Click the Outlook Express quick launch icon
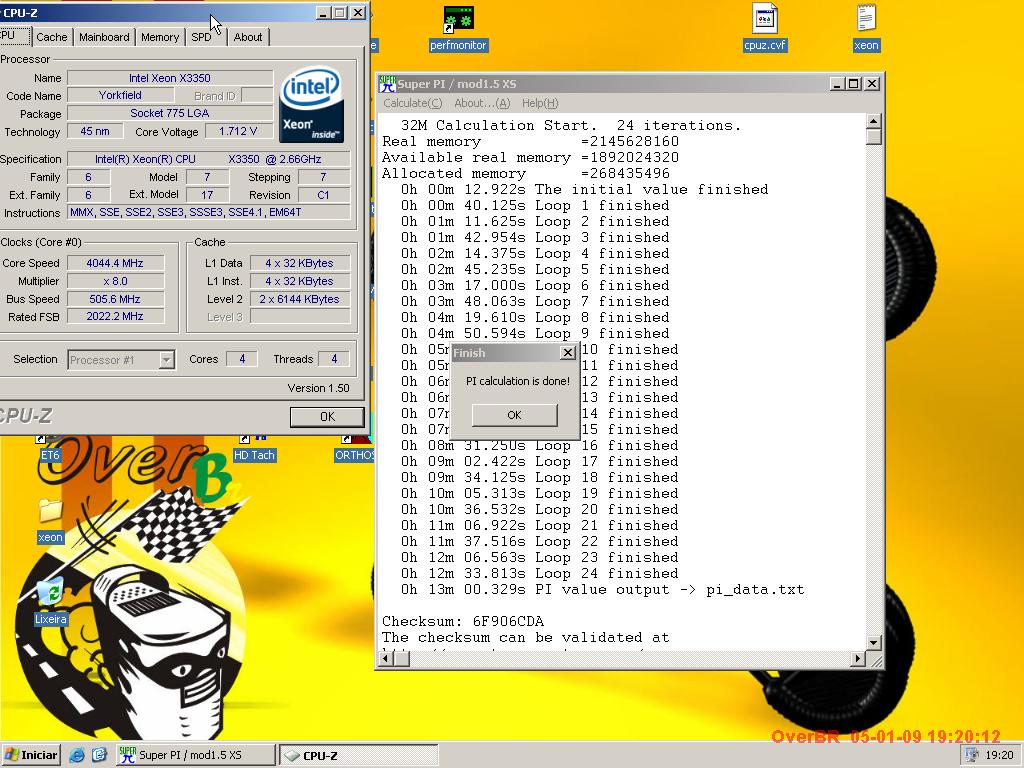This screenshot has width=1024, height=768. tap(99, 755)
